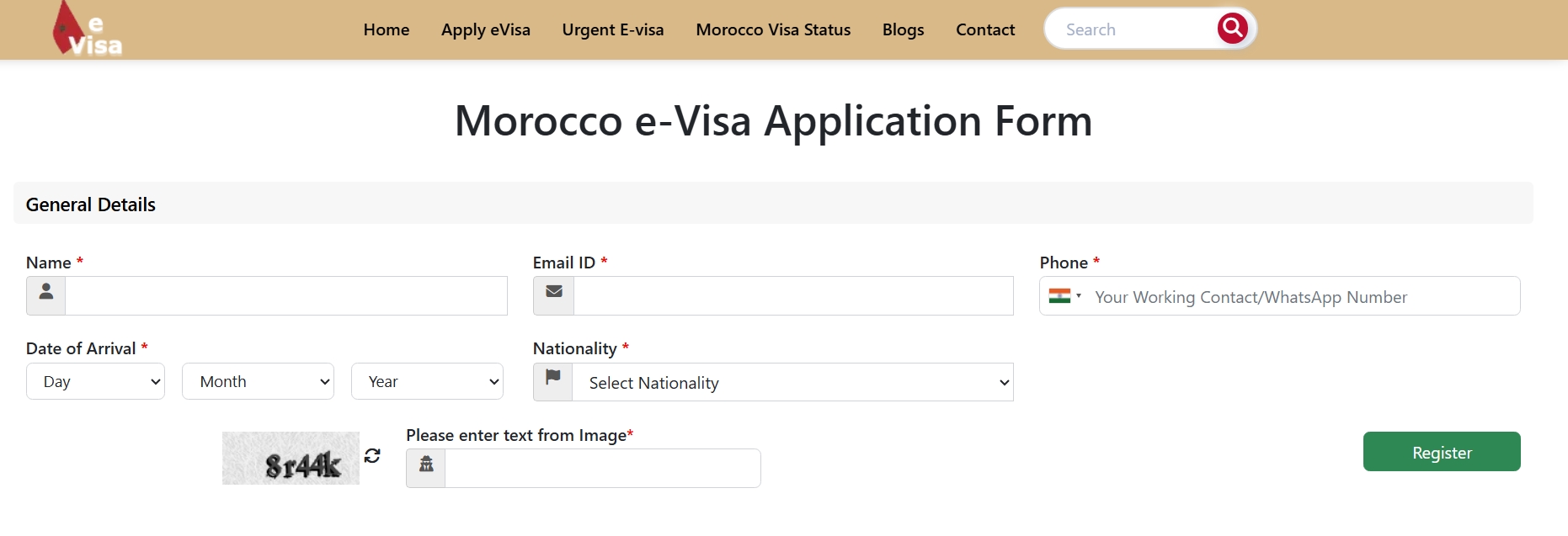Click the icon beside captcha text field
This screenshot has width=1568, height=536.
(426, 468)
